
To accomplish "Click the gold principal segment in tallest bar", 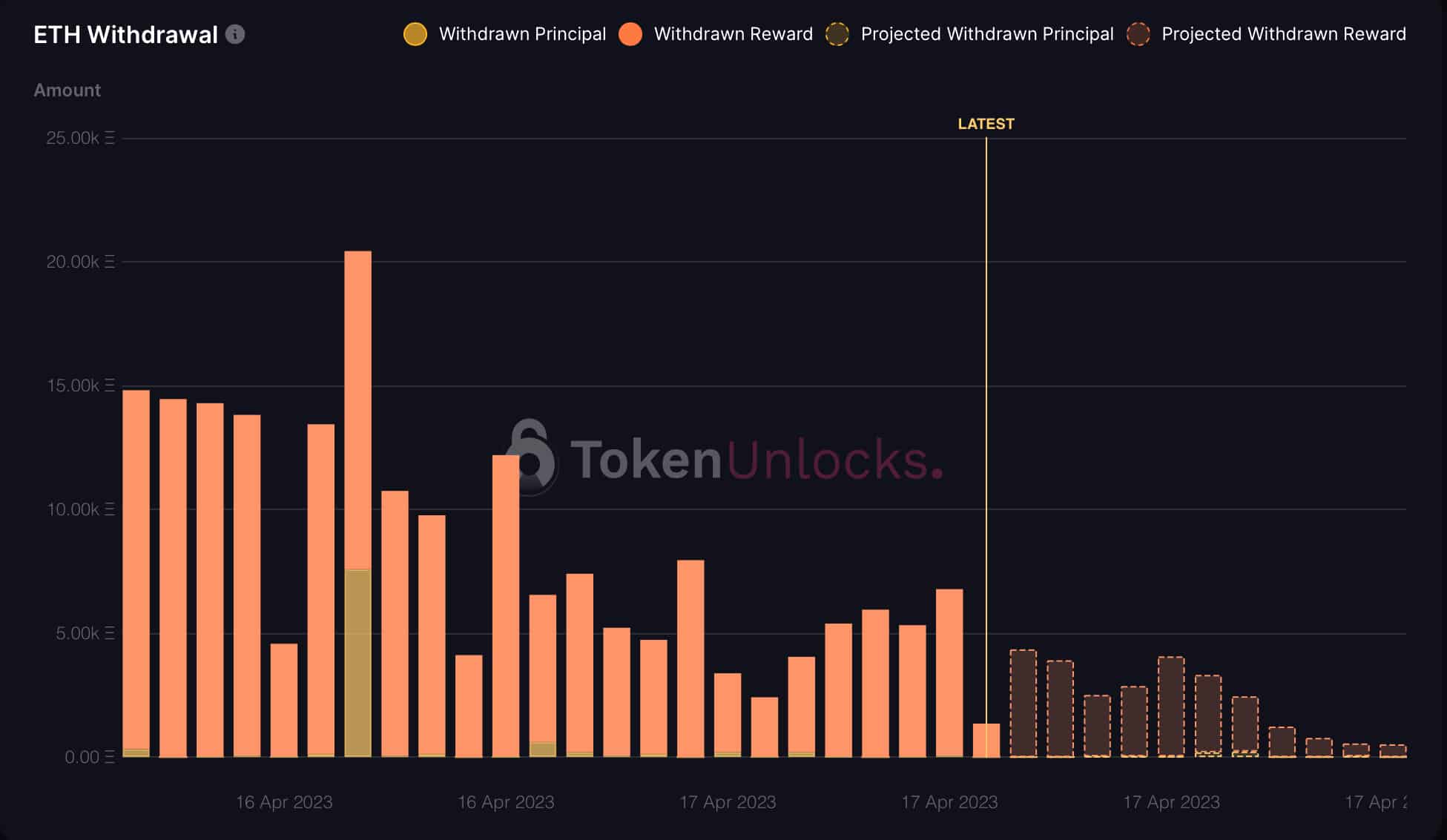I will (x=358, y=663).
